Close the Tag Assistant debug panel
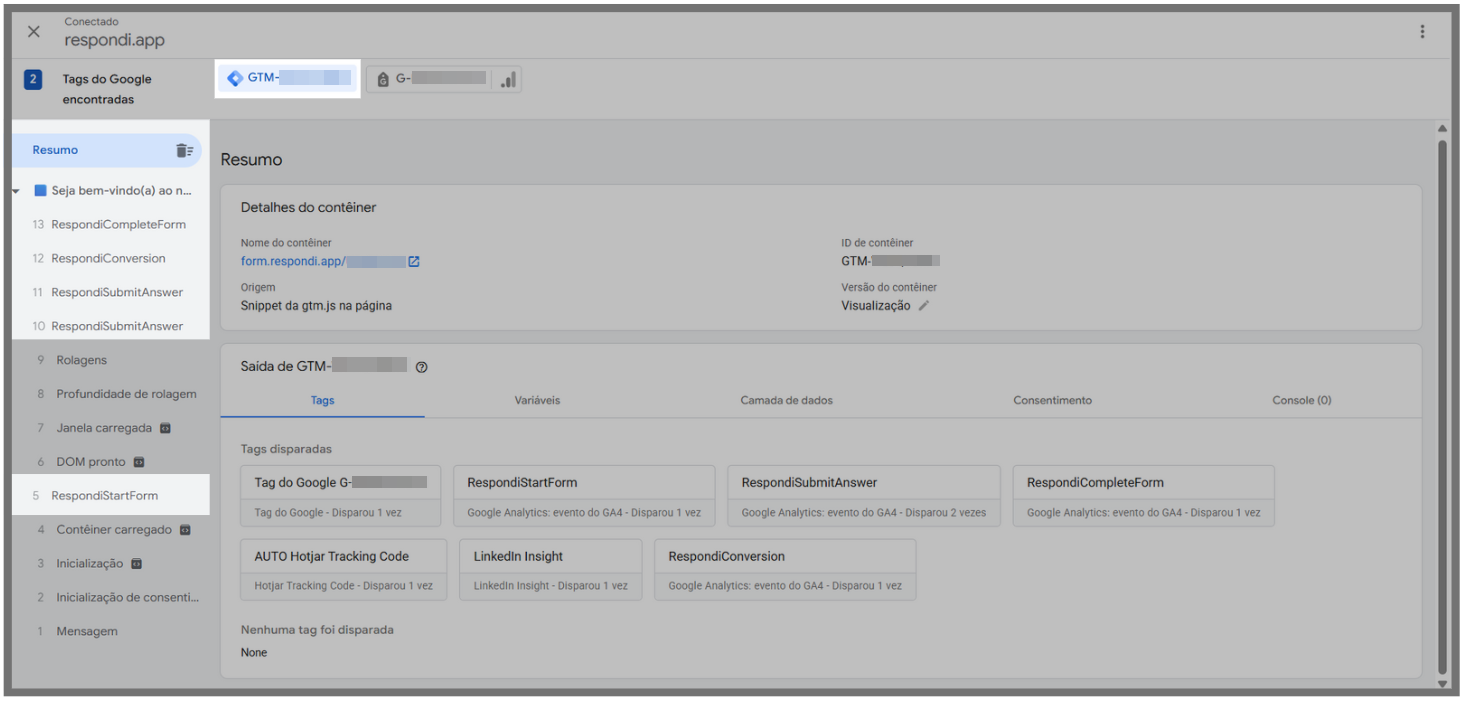Image resolution: width=1464 pixels, height=702 pixels. click(x=34, y=32)
